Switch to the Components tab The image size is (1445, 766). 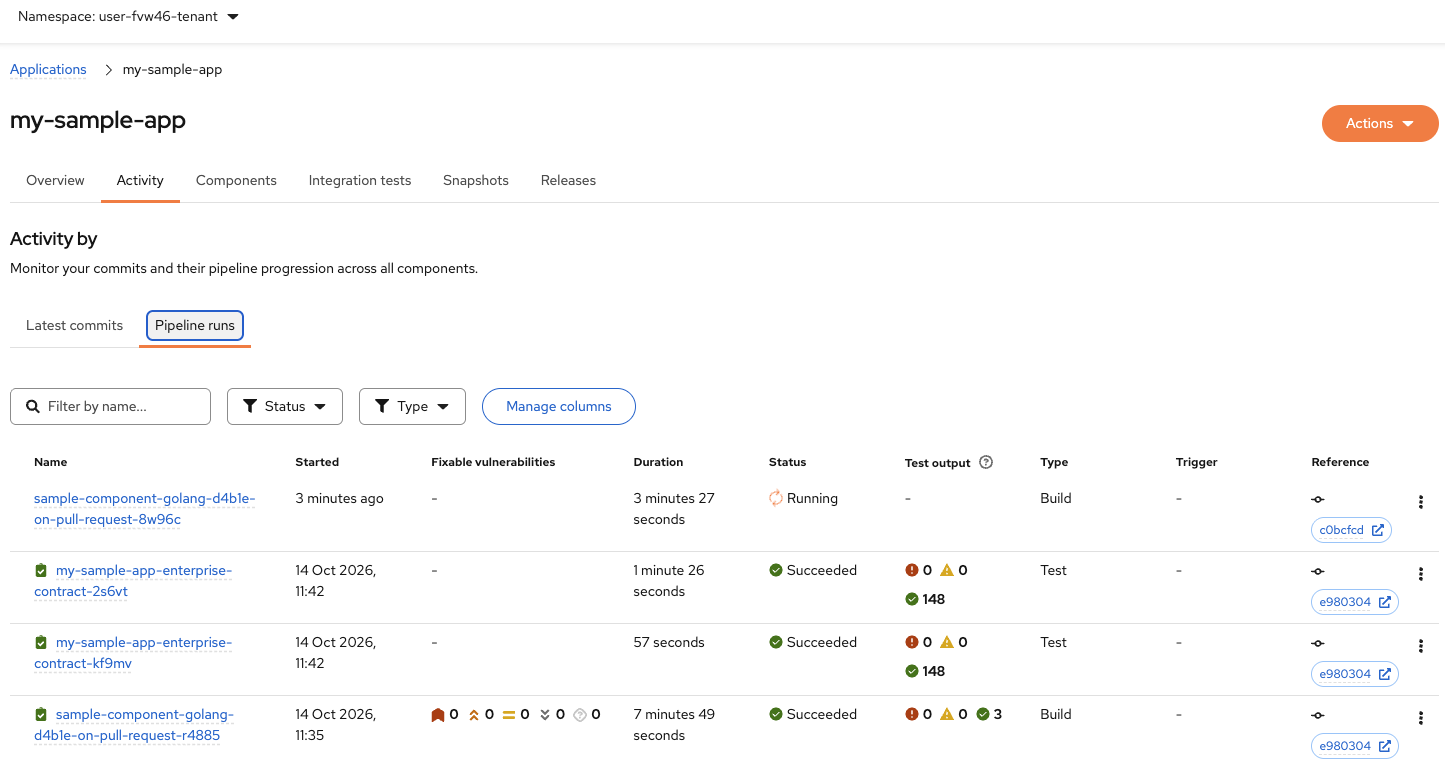[x=236, y=180]
